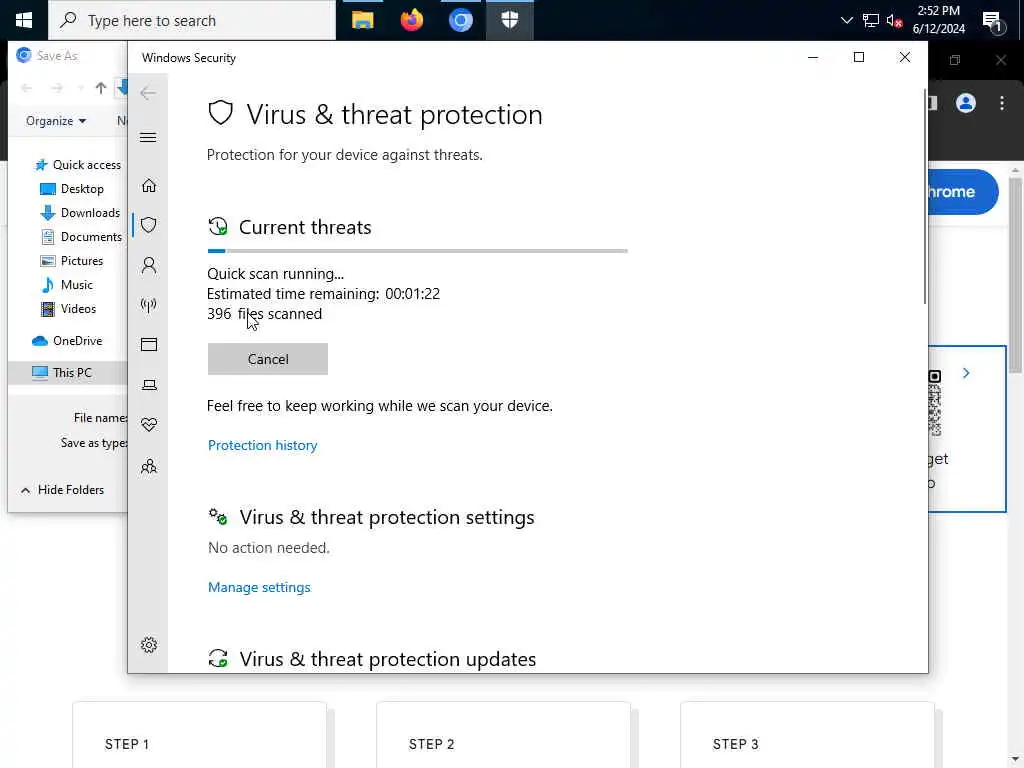The height and width of the screenshot is (768, 1024).
Task: Click the next chevron on the browser page card
Action: (966, 373)
